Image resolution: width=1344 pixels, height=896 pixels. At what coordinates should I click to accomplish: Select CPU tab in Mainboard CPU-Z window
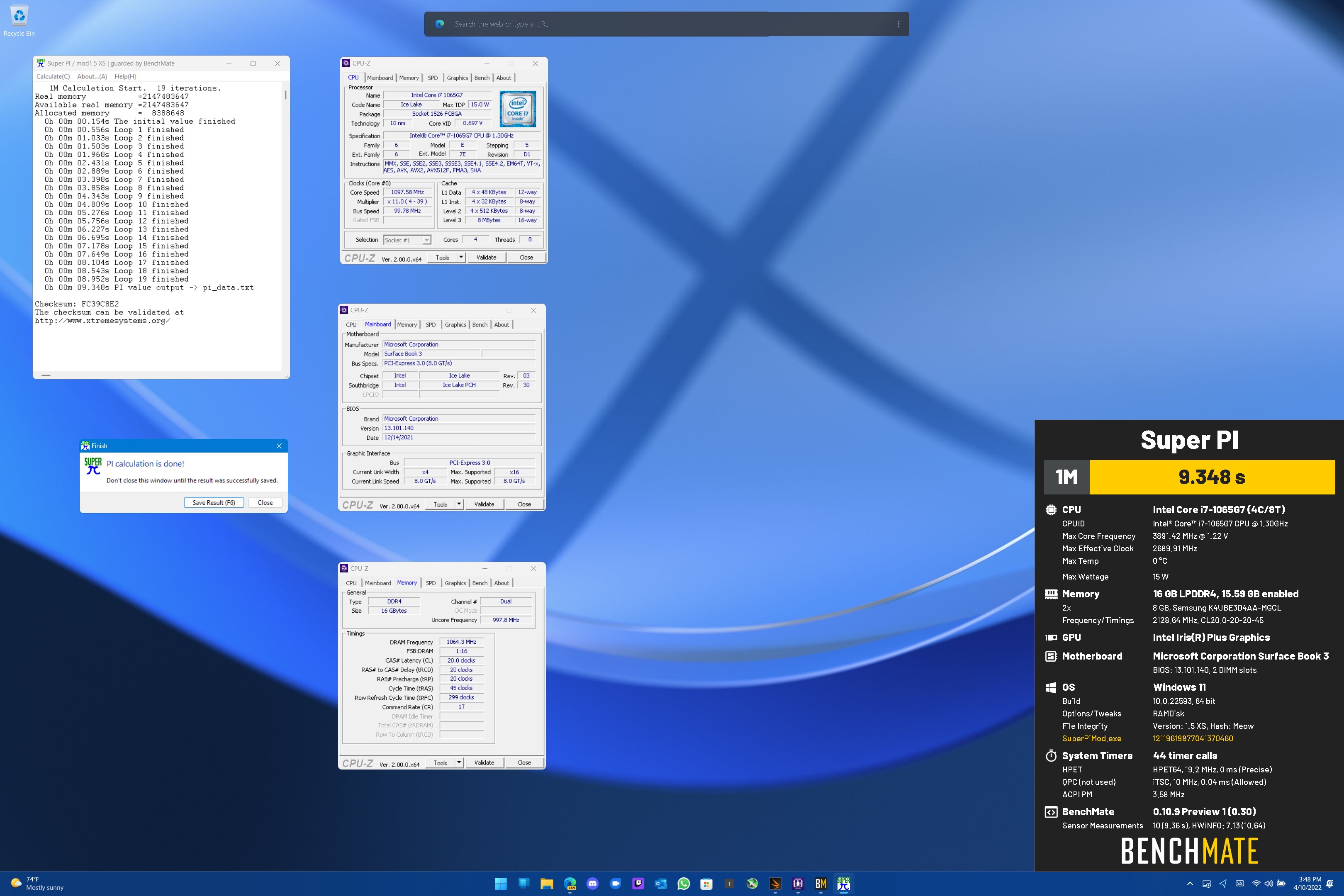[x=351, y=324]
